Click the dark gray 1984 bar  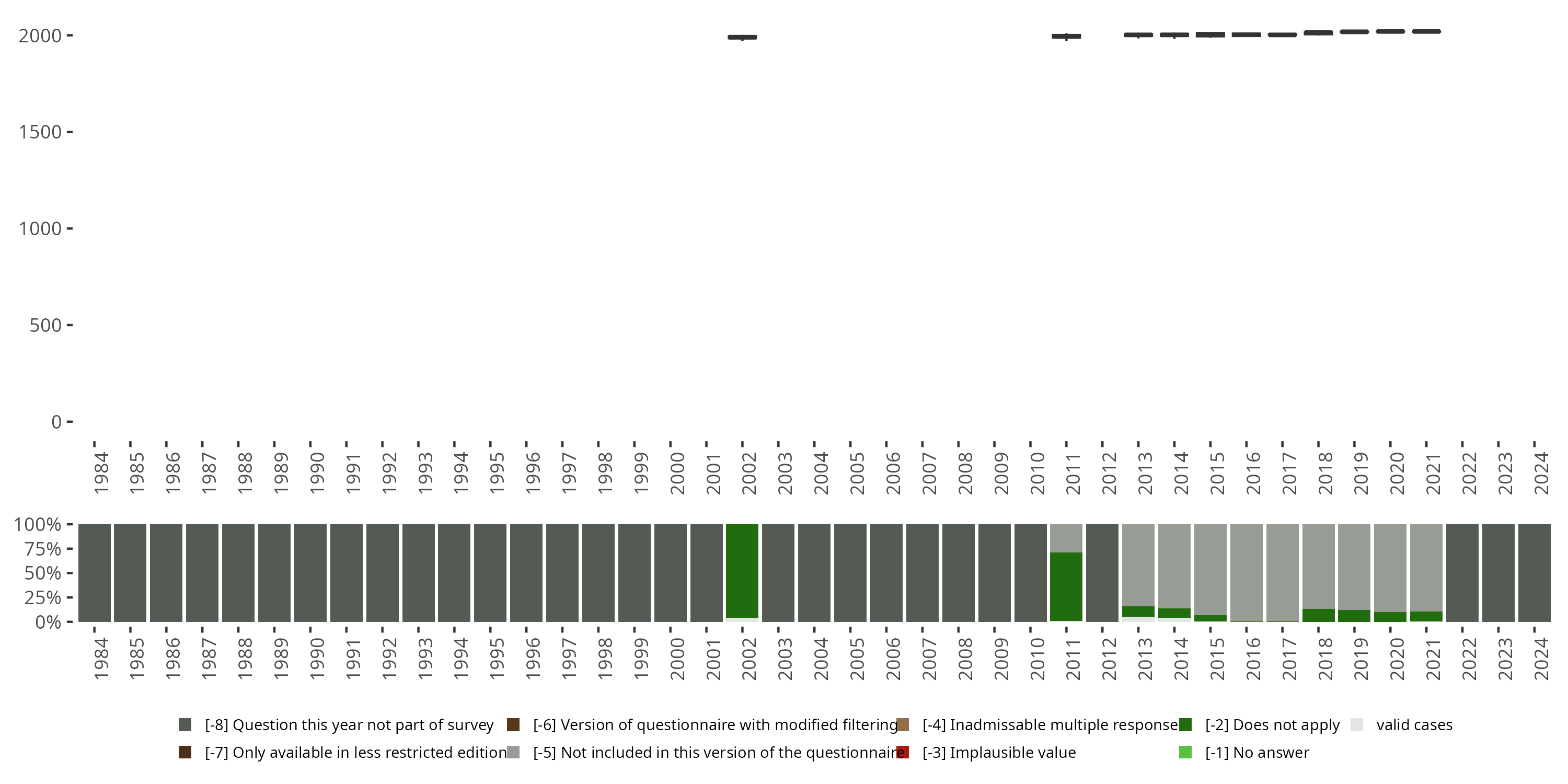(95, 572)
